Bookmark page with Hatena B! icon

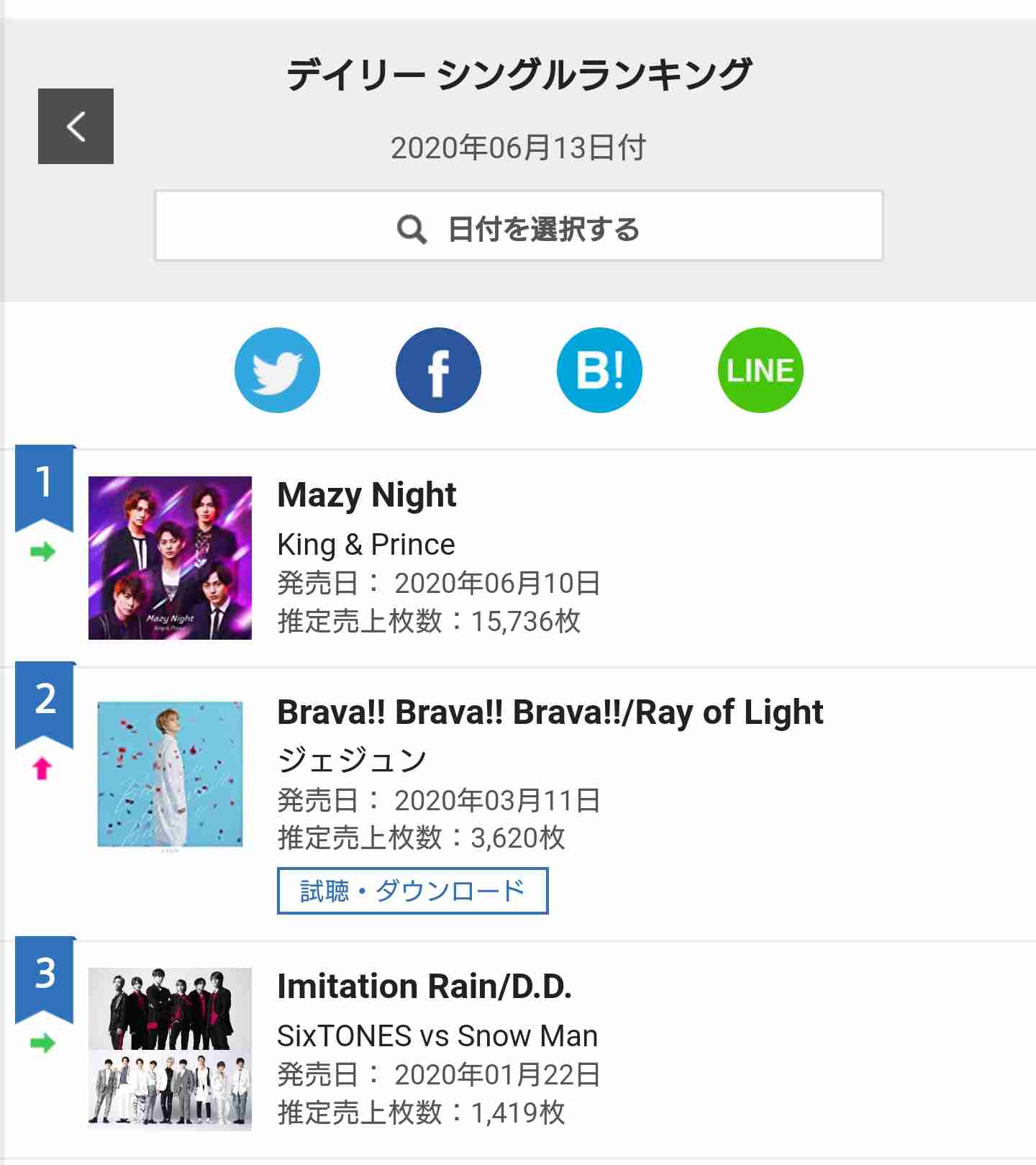coord(599,370)
